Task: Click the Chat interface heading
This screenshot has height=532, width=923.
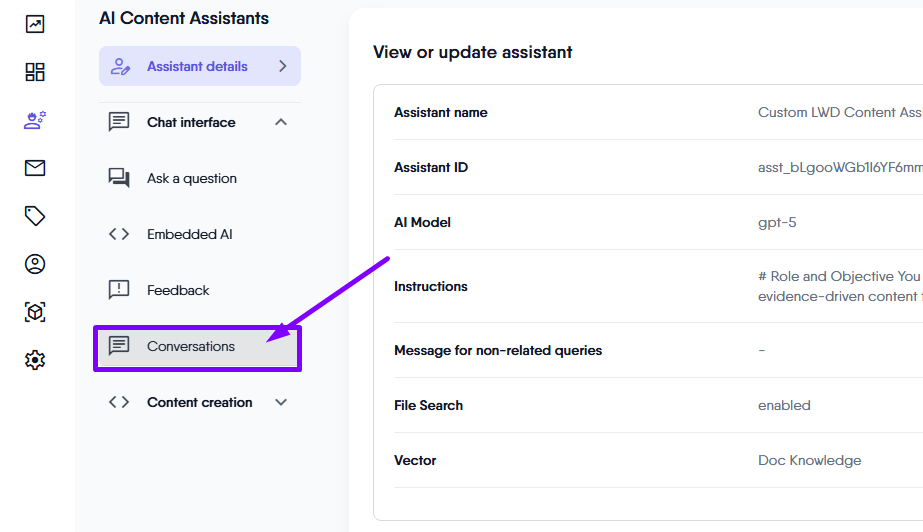Action: point(191,122)
